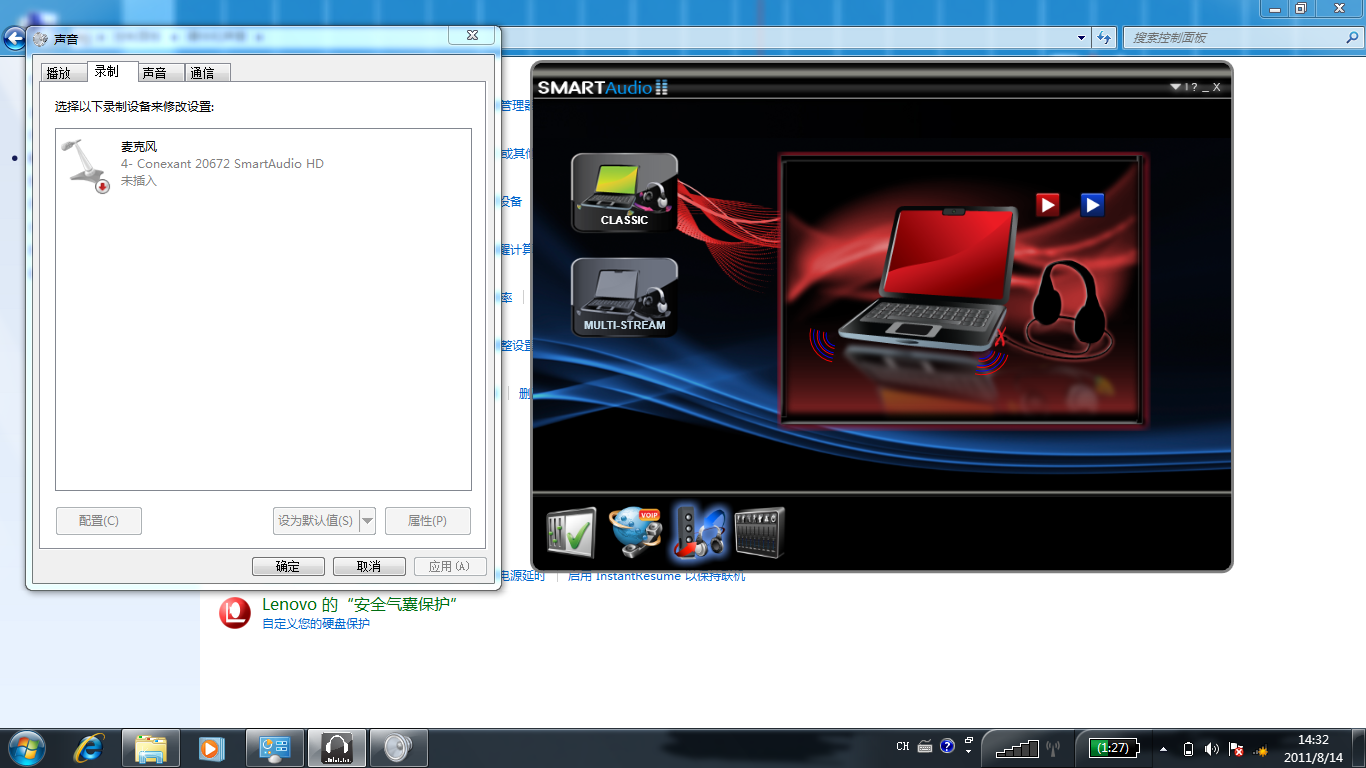
Task: Open the 自定义您的硬盘保护 link
Action: [316, 624]
